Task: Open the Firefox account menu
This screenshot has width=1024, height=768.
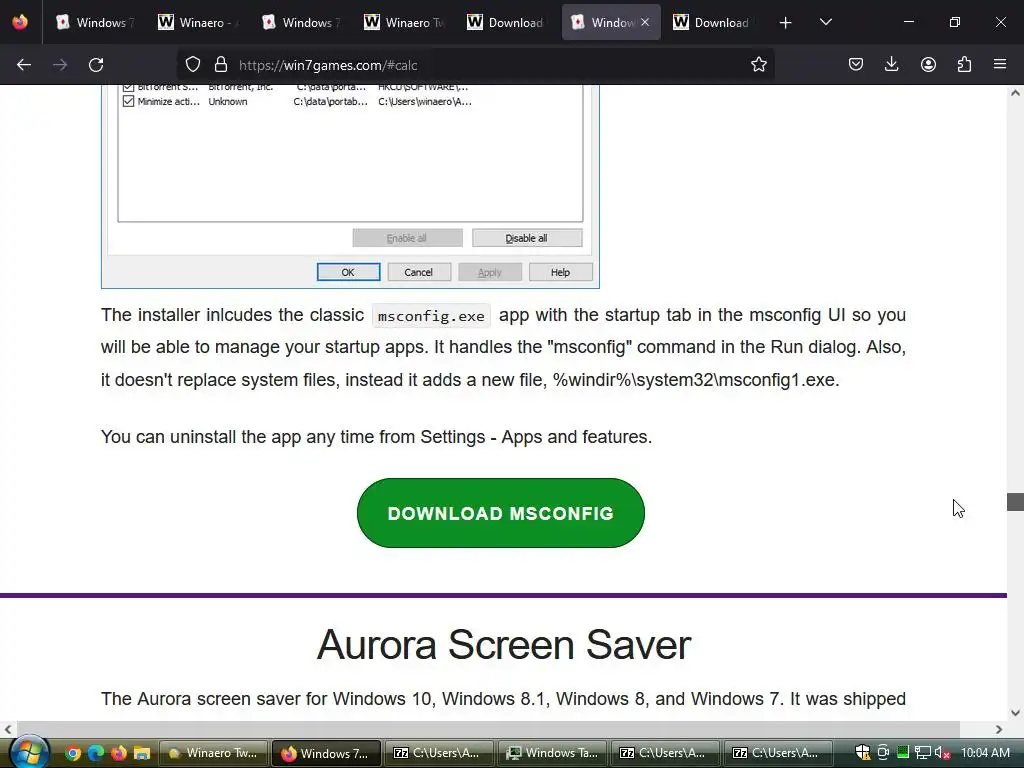Action: (x=928, y=65)
